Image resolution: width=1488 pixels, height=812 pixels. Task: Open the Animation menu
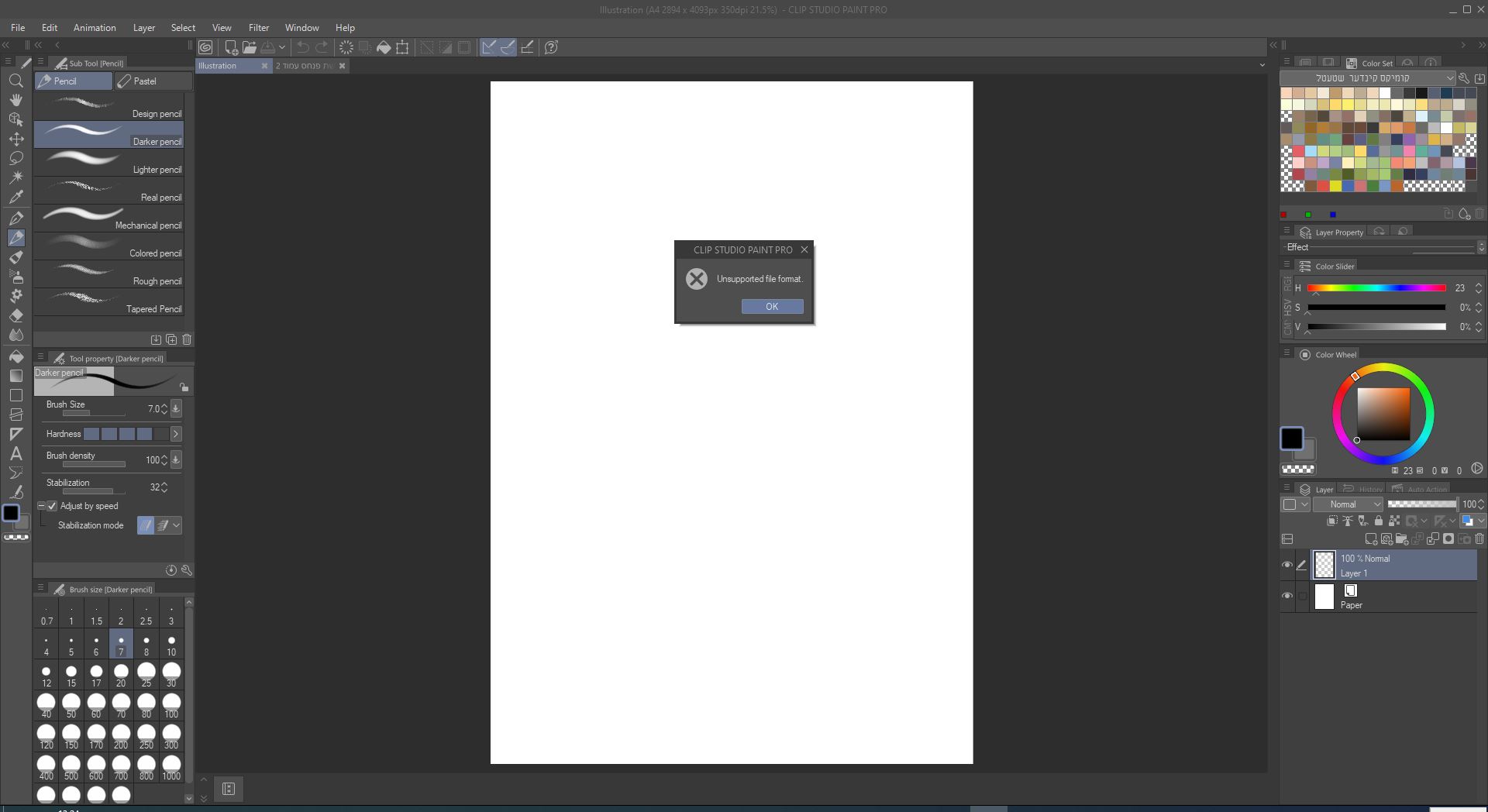(95, 28)
